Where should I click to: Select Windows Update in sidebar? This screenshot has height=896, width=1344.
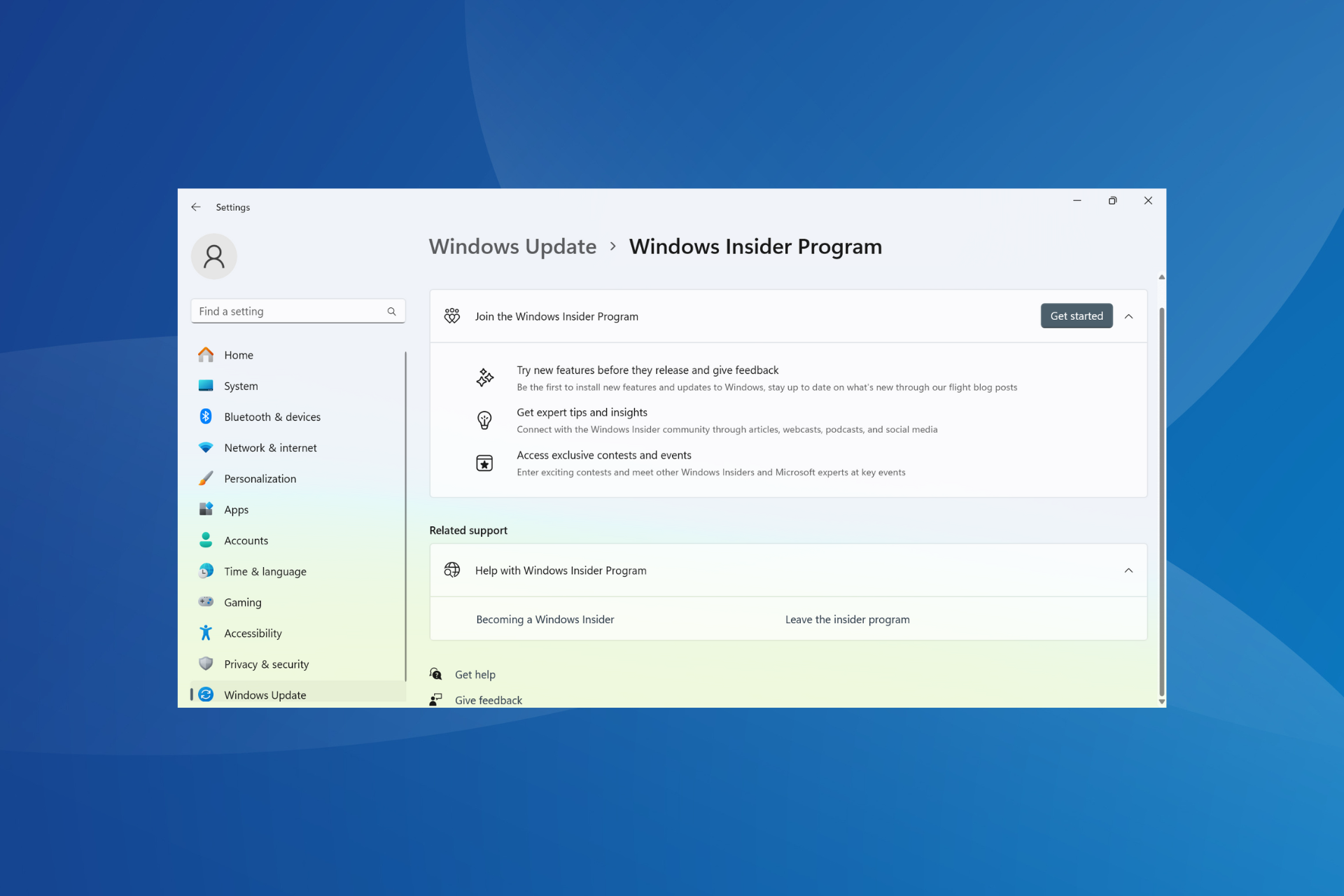coord(297,694)
